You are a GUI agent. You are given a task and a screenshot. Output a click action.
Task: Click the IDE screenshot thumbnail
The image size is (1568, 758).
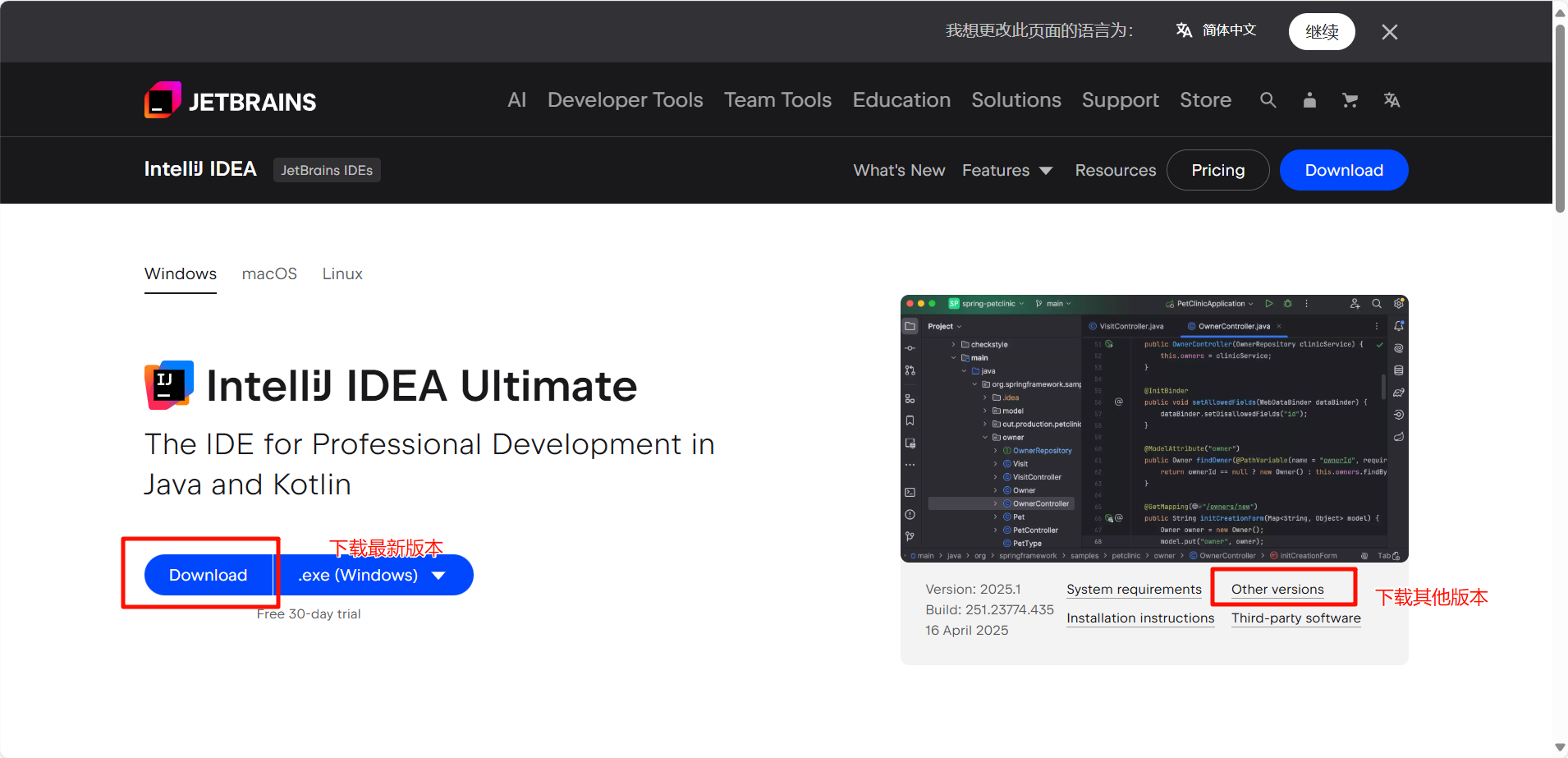pos(1154,429)
